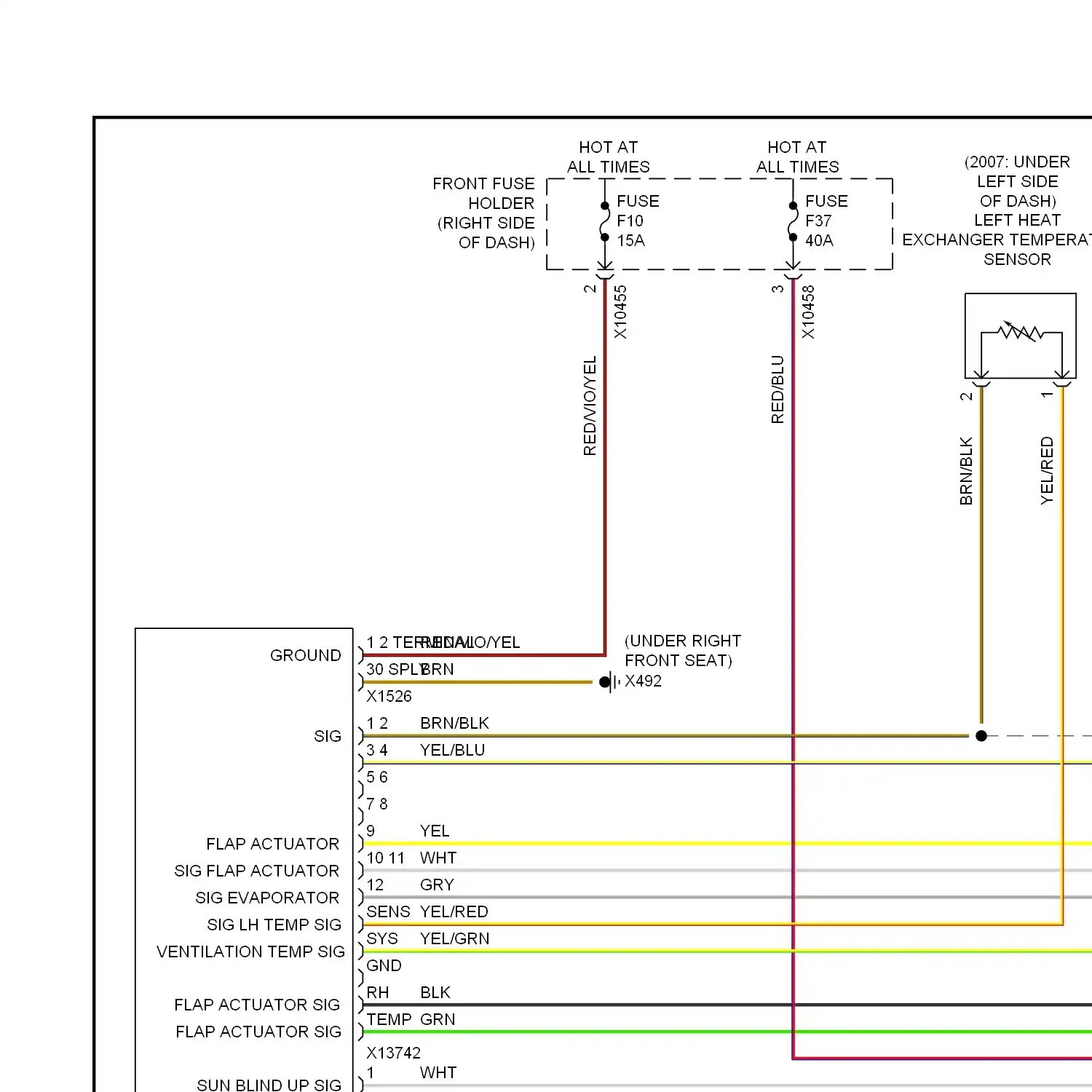Select the horizontal YEL/RED wire label
Screen dimensions: 1092x1092
click(454, 912)
